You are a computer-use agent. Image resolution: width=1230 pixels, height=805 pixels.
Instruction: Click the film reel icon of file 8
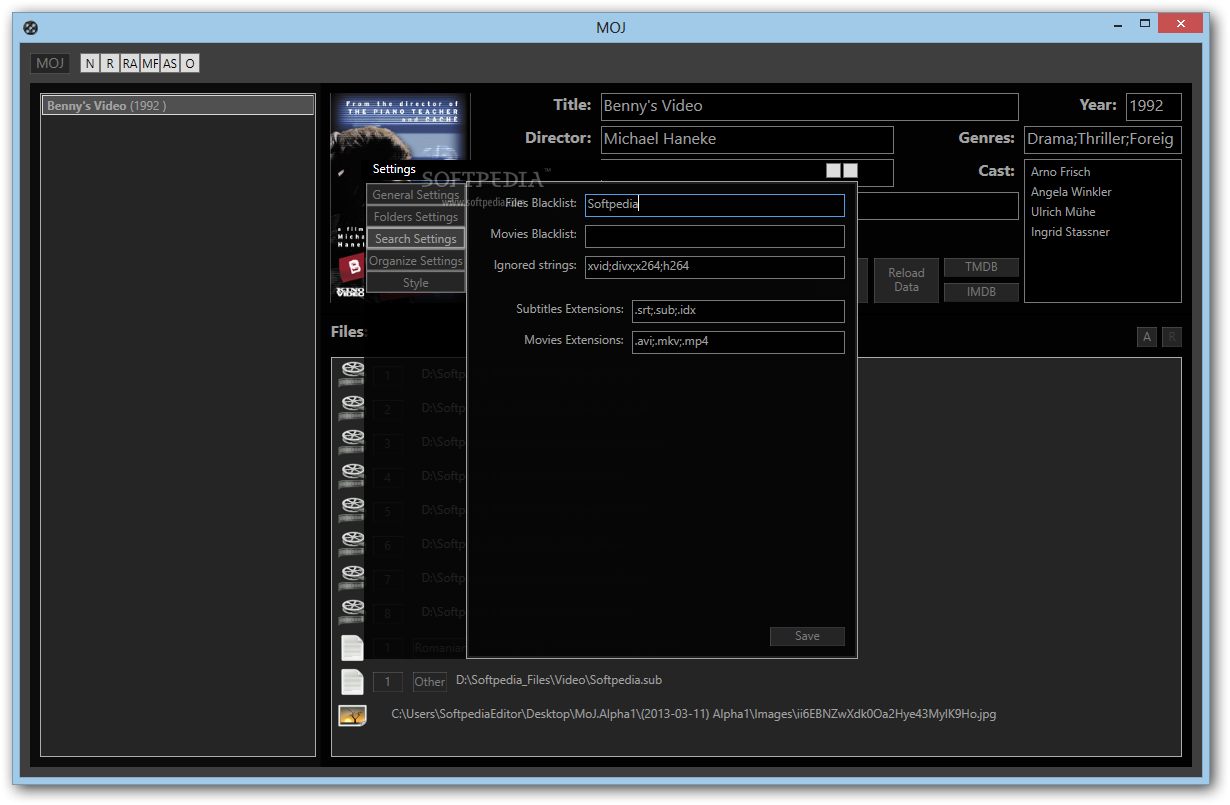352,612
